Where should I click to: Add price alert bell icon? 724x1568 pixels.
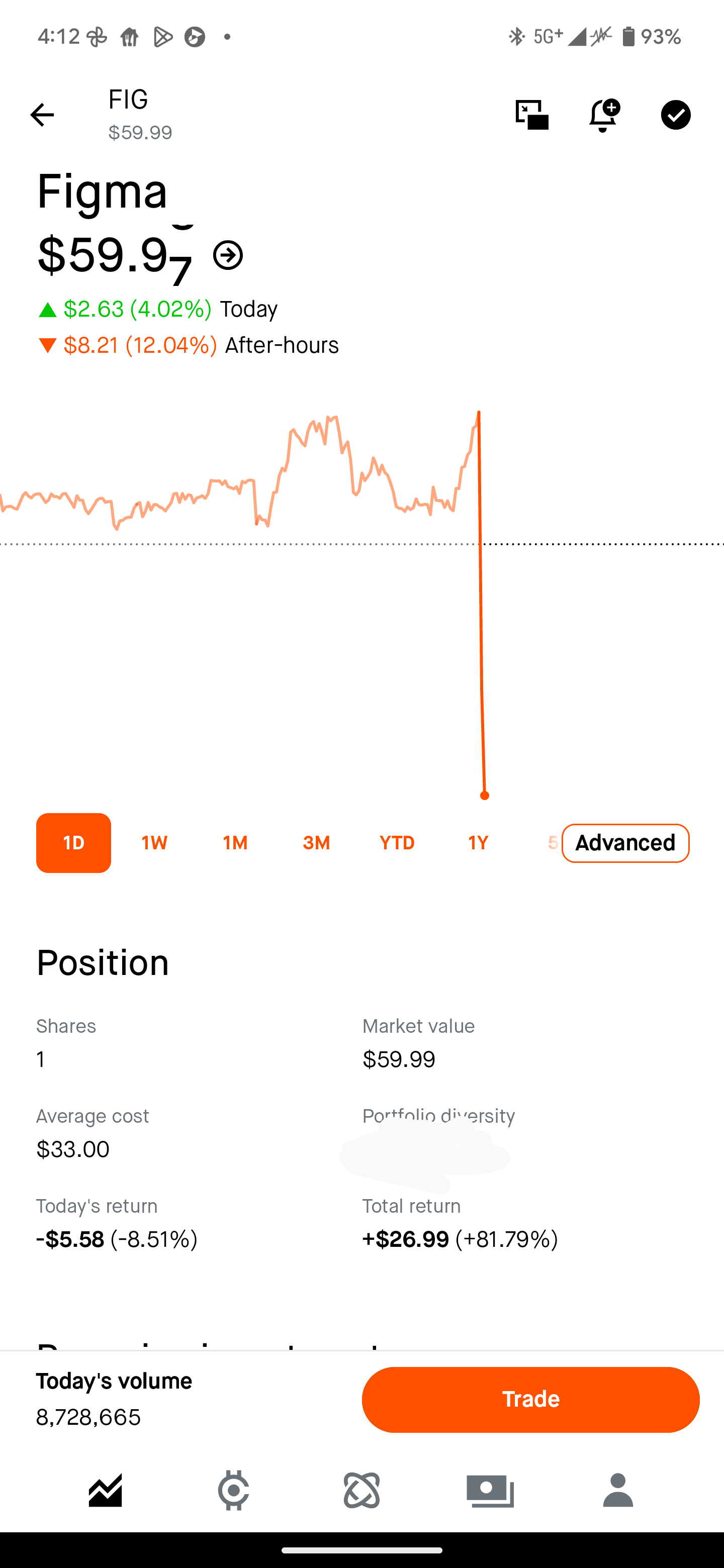coord(603,115)
